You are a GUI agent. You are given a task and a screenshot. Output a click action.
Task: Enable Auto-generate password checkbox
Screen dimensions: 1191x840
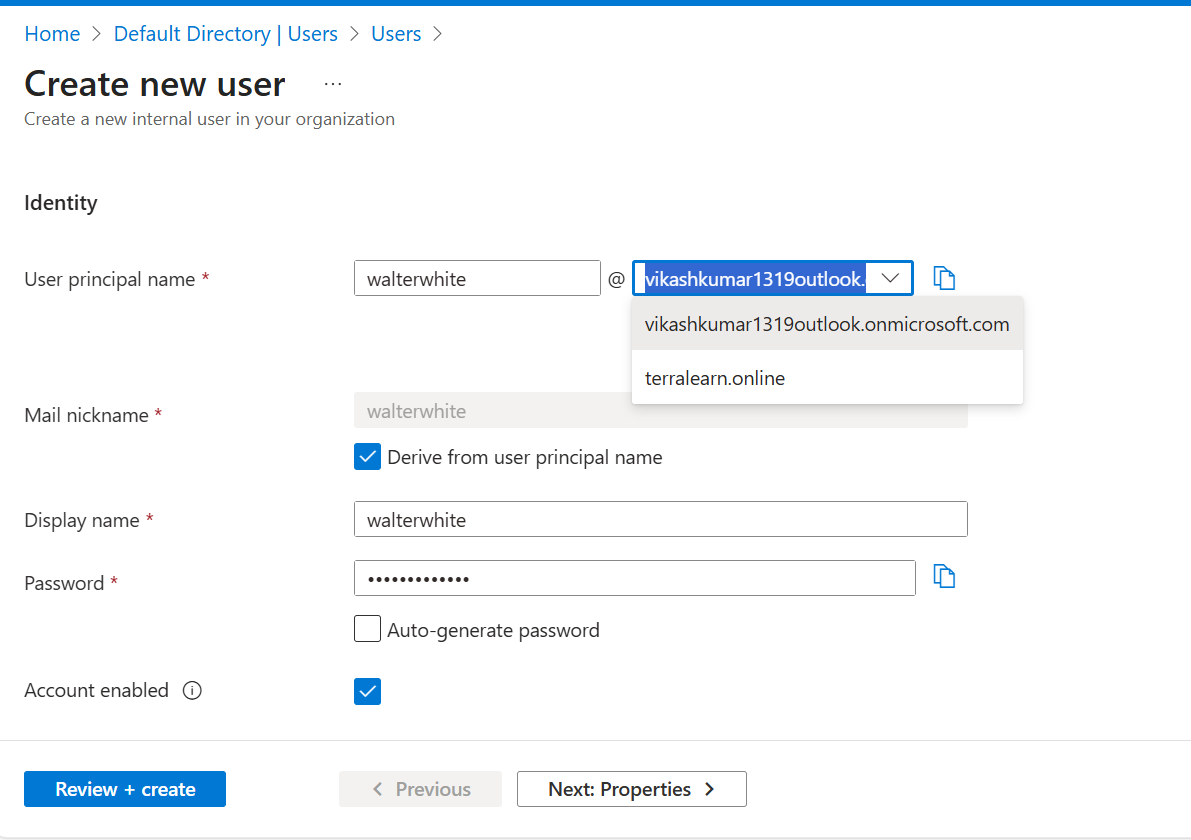(368, 630)
